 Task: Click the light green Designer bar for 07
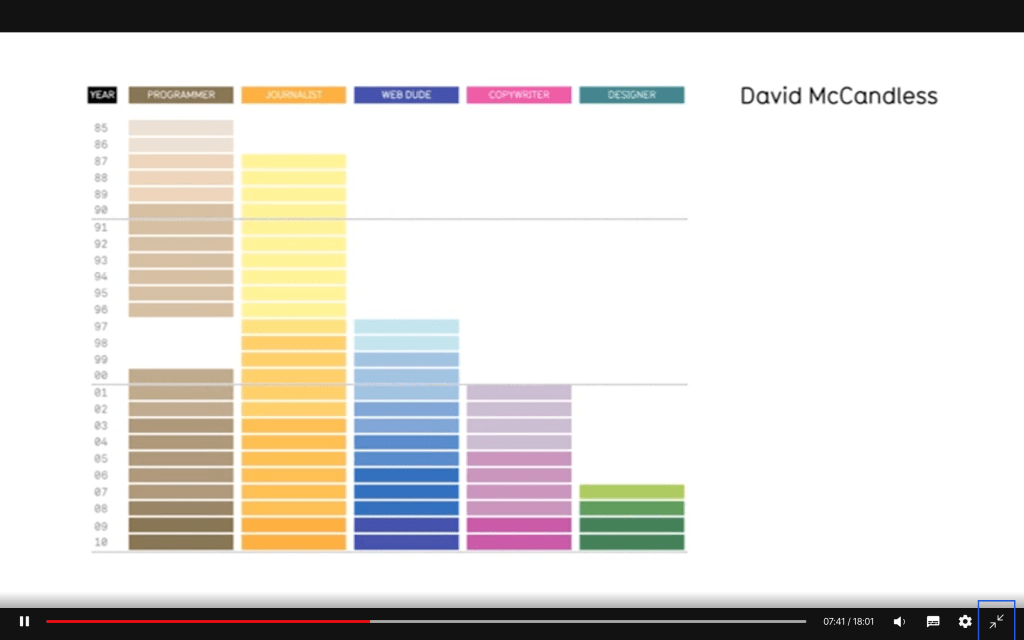pos(632,492)
